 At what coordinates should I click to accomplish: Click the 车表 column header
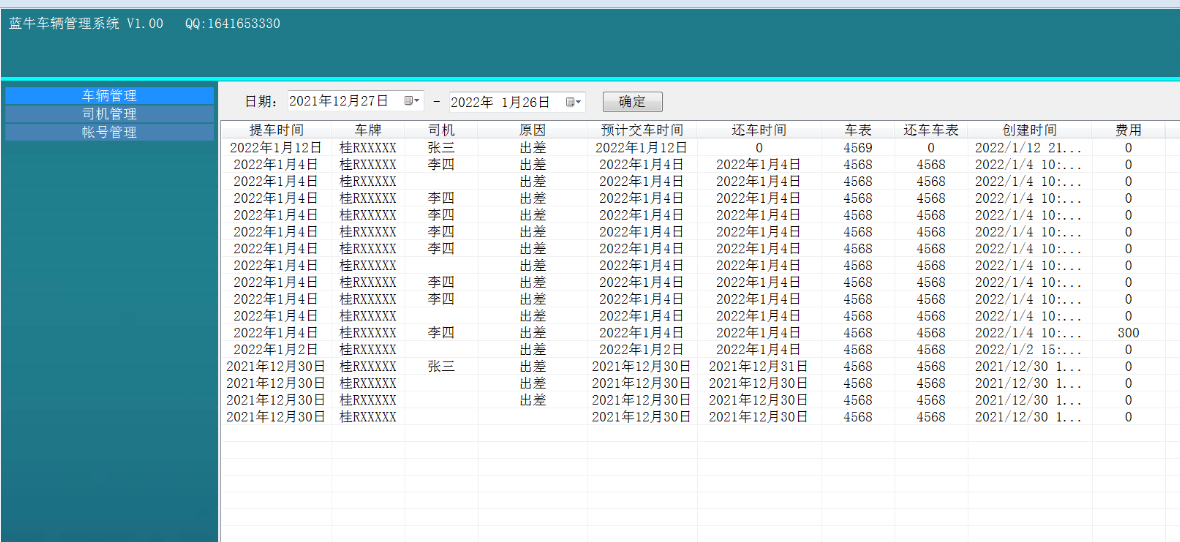click(x=858, y=130)
